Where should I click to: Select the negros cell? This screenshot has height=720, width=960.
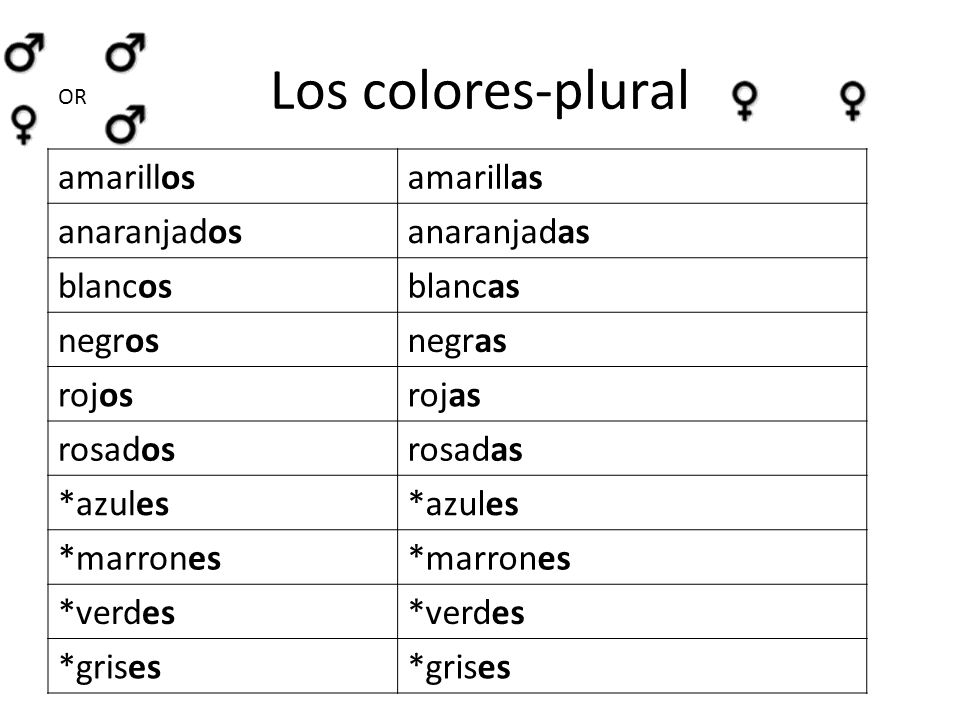223,340
